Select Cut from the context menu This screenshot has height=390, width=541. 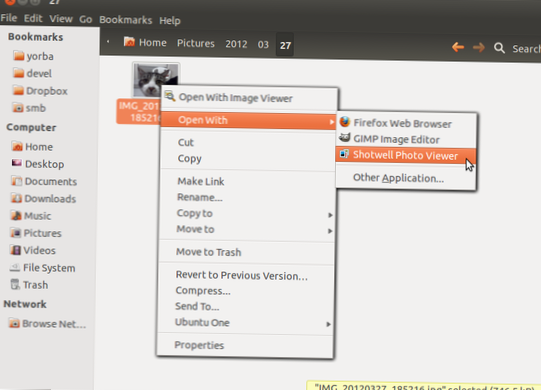tap(248, 142)
